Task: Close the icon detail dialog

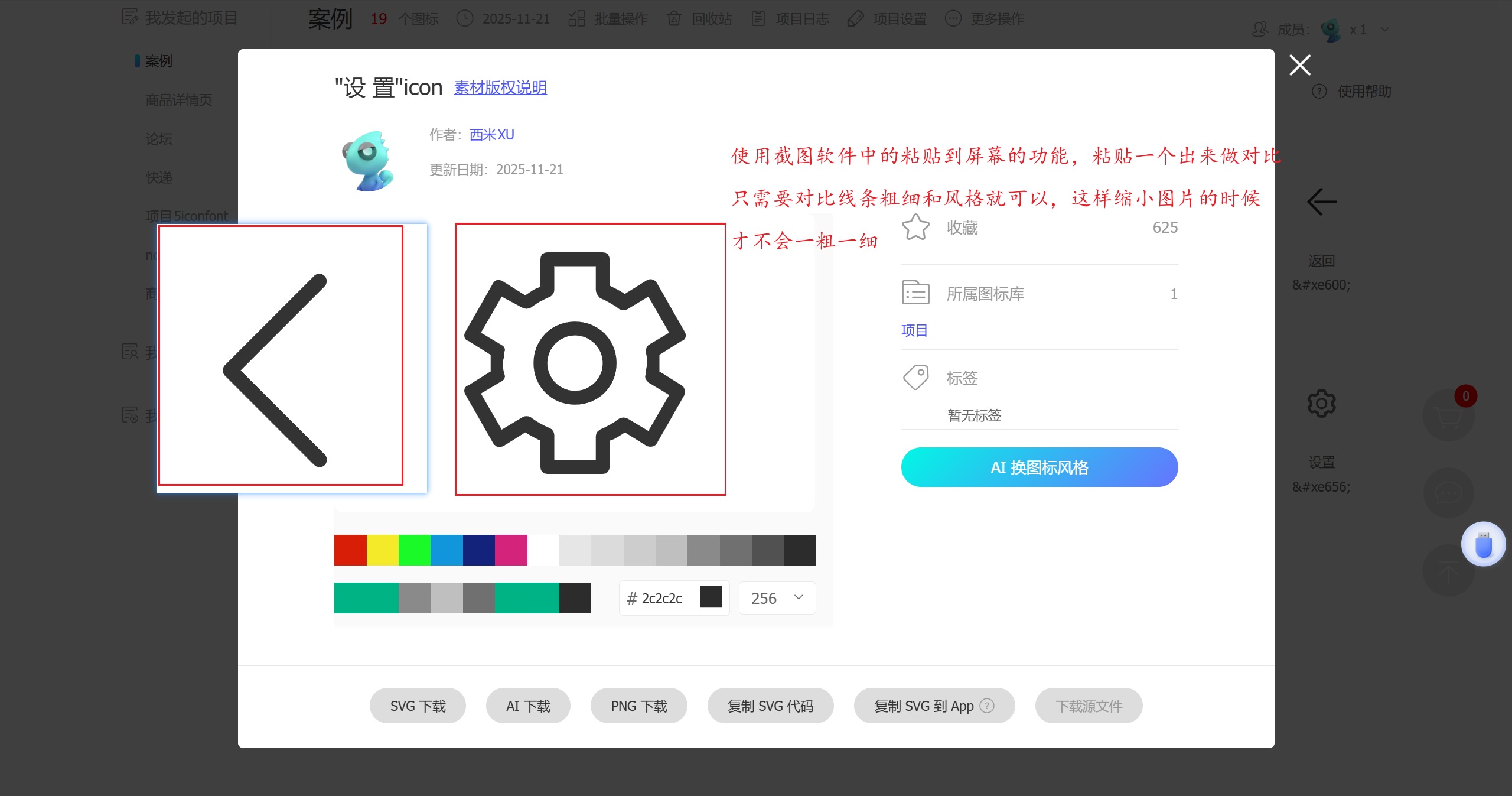Action: pyautogui.click(x=1299, y=65)
